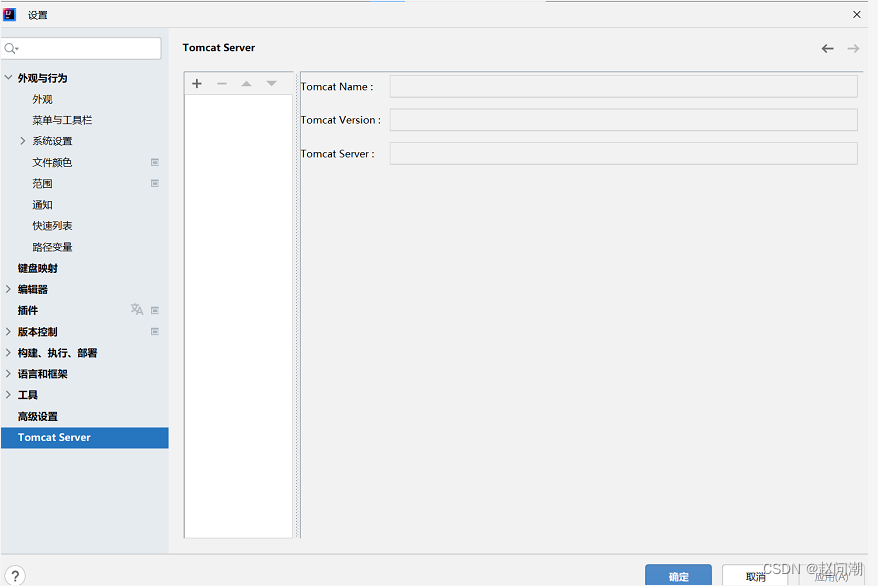Viewport: 878px width, 586px height.
Task: Move server entry down with down arrow
Action: (272, 84)
